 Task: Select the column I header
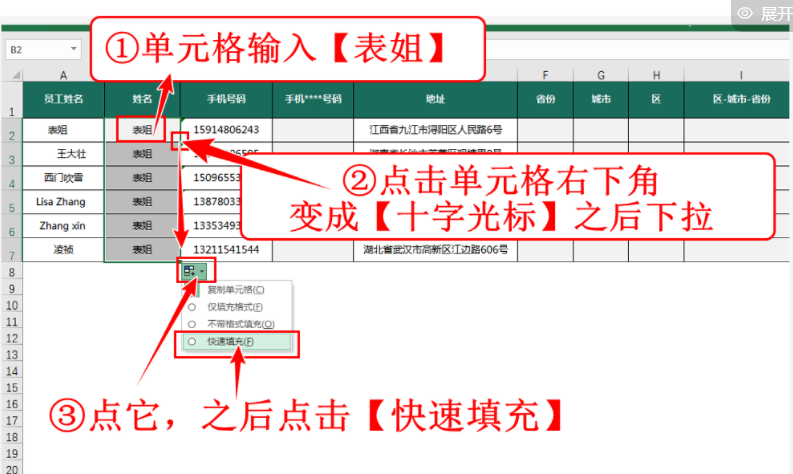pos(740,75)
